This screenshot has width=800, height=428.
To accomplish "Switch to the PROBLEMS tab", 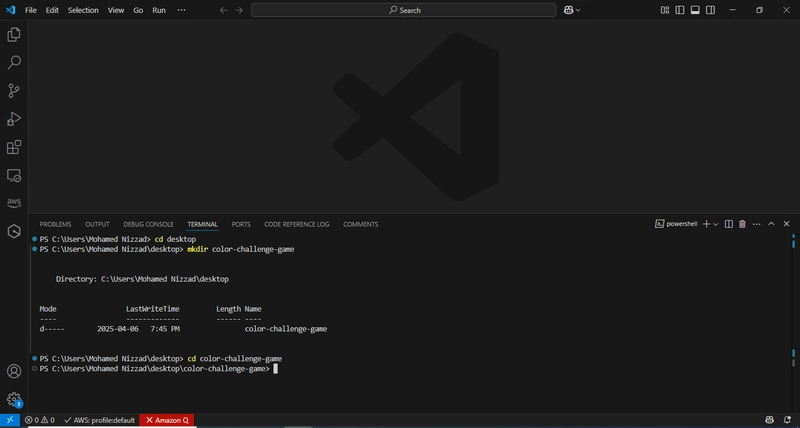I will [x=55, y=224].
